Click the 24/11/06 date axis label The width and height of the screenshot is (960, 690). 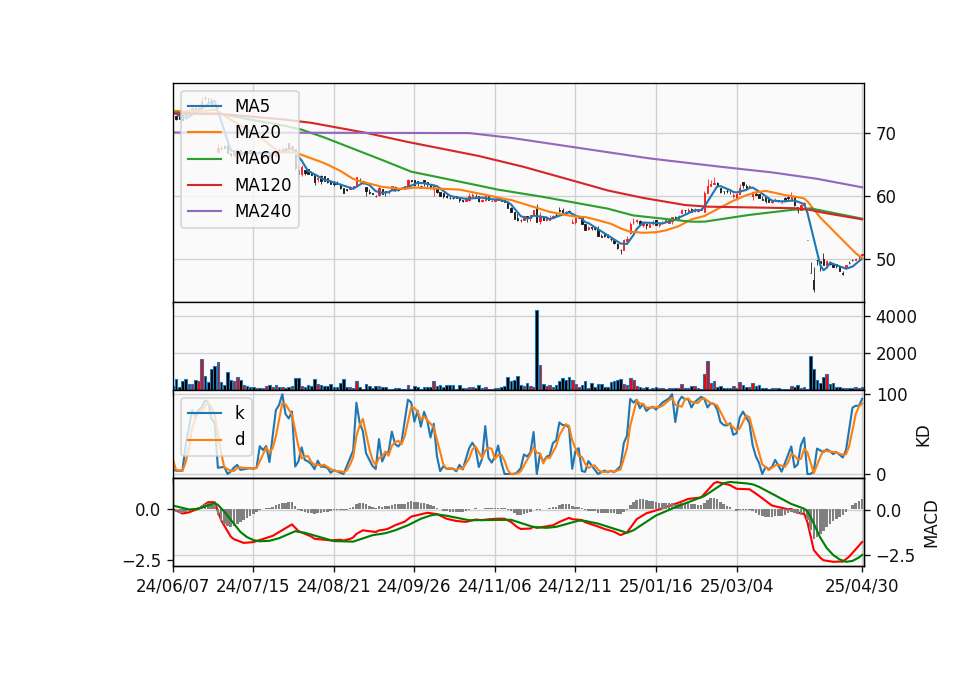coord(495,586)
